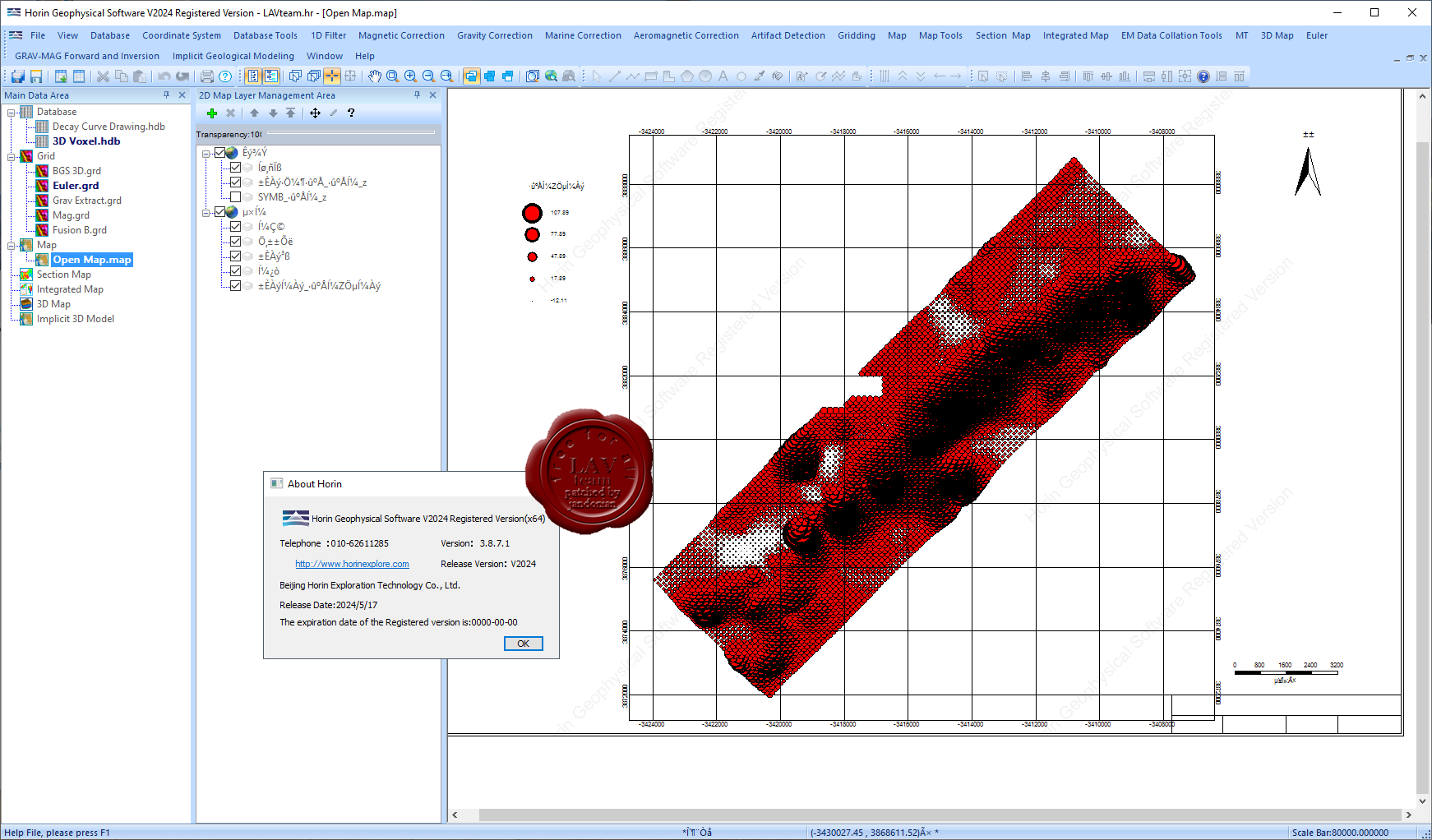Click the globe search toolbar icon
The height and width of the screenshot is (840, 1432).
551,76
